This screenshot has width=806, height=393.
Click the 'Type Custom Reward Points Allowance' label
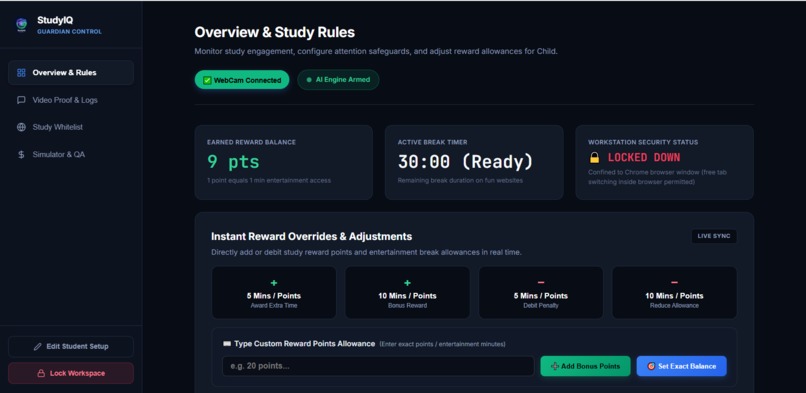(x=305, y=344)
